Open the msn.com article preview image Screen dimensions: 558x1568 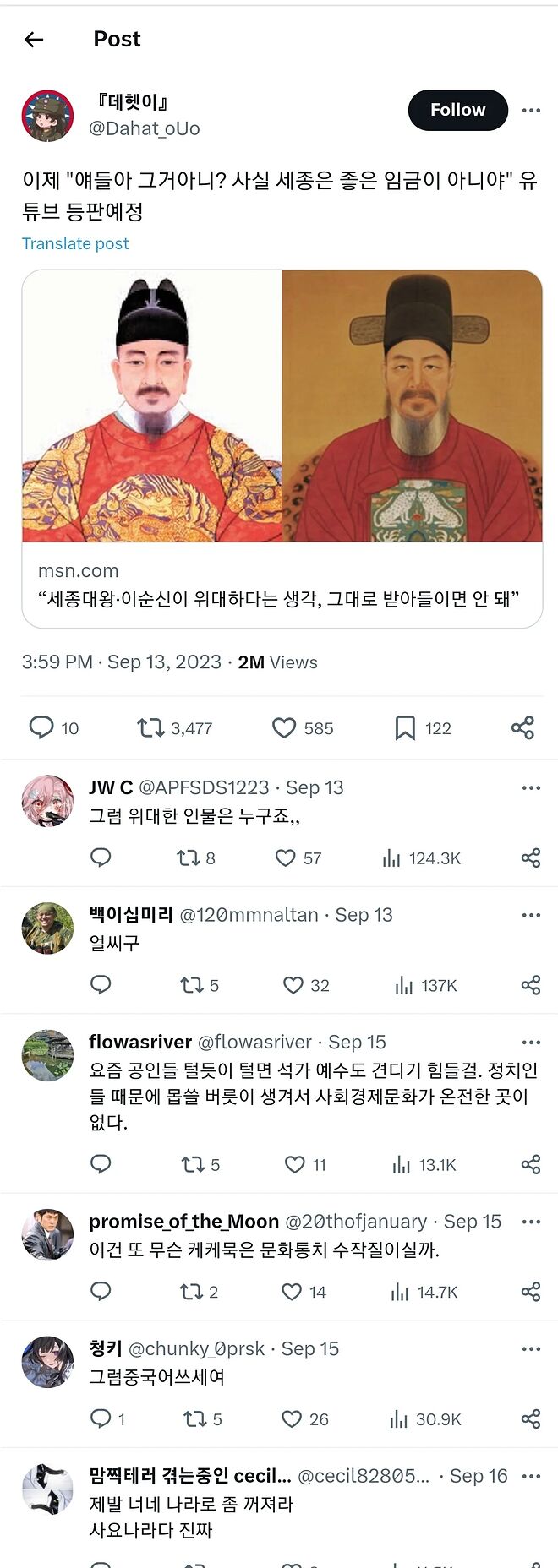point(282,406)
